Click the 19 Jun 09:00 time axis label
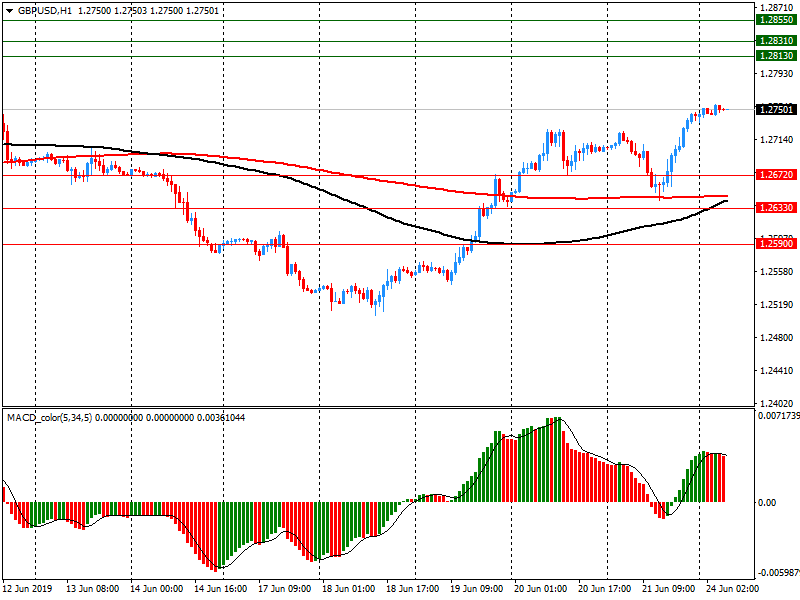This screenshot has width=800, height=600. point(477,589)
